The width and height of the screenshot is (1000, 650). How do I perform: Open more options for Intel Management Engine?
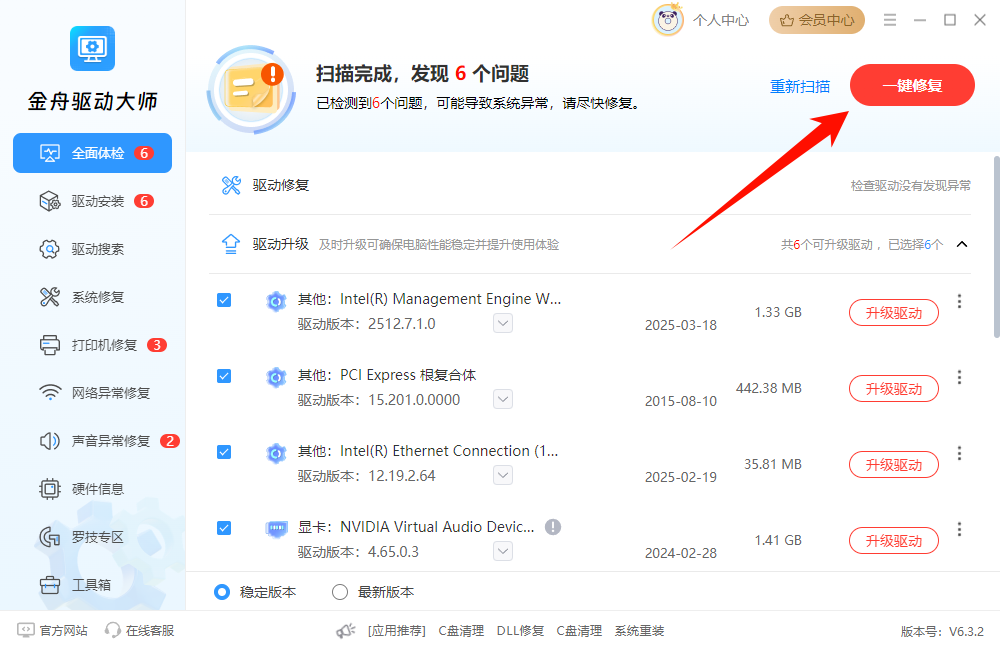point(959,301)
